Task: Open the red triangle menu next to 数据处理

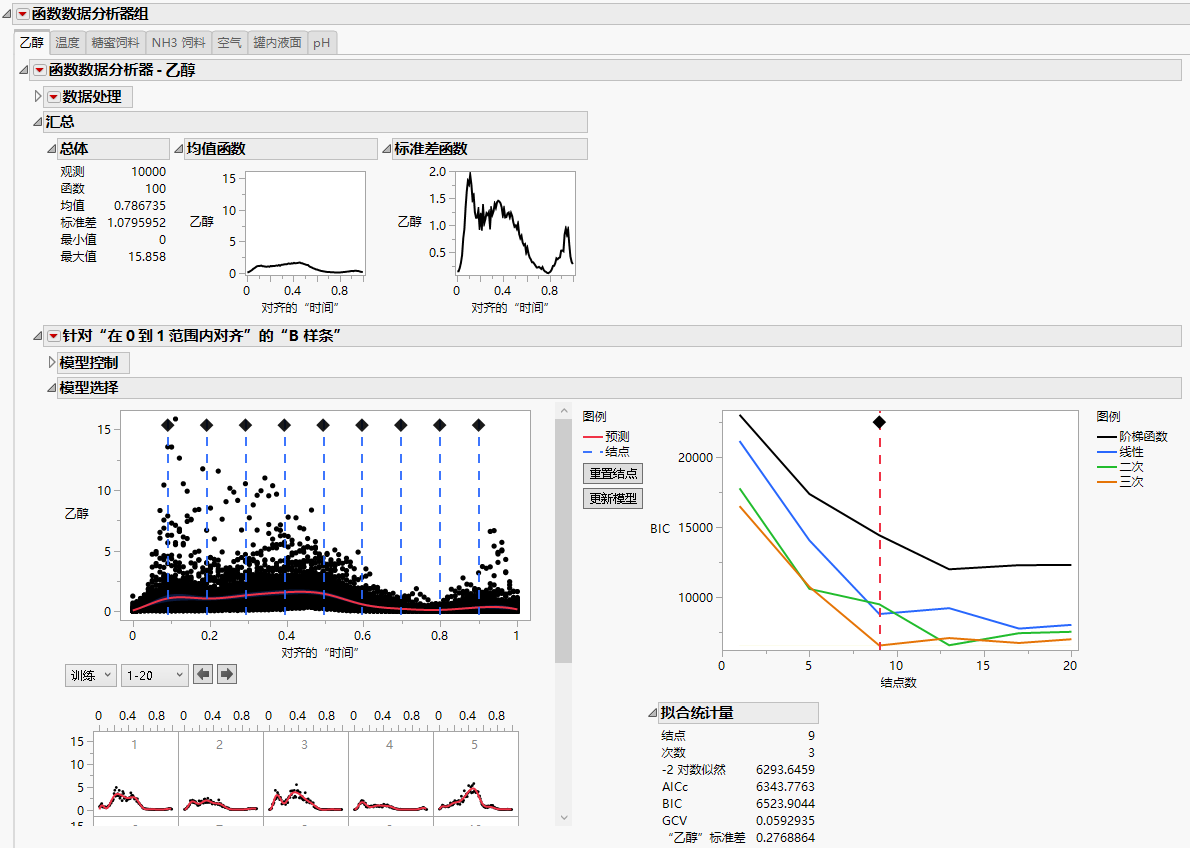Action: (x=52, y=96)
